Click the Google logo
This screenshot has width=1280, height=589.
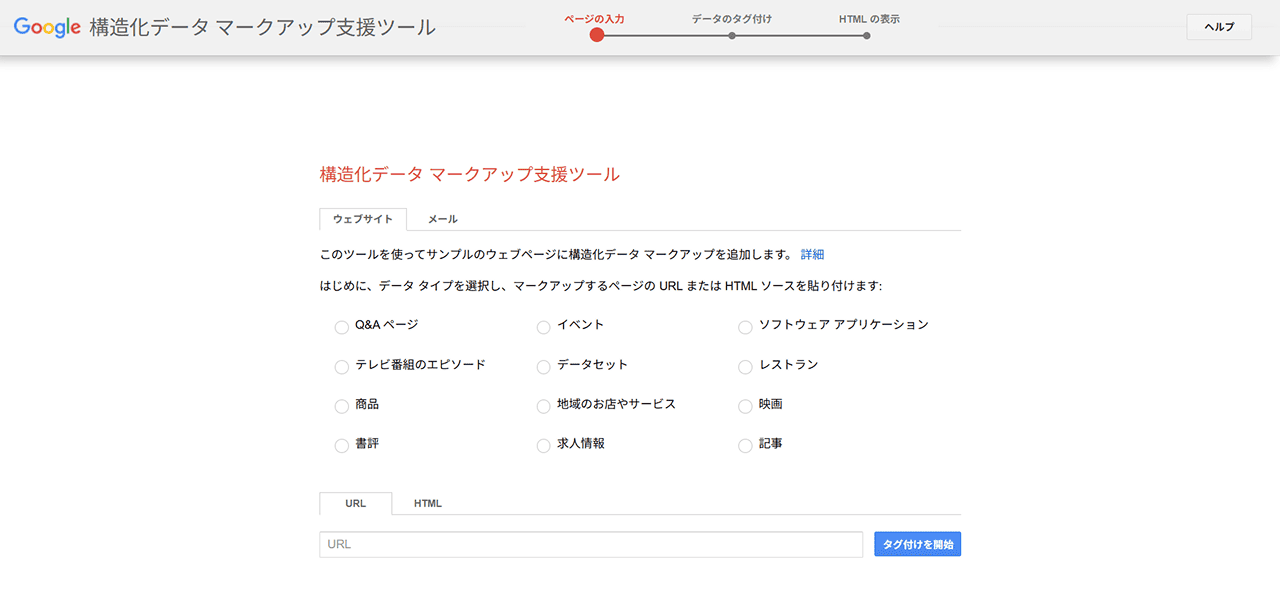click(47, 27)
